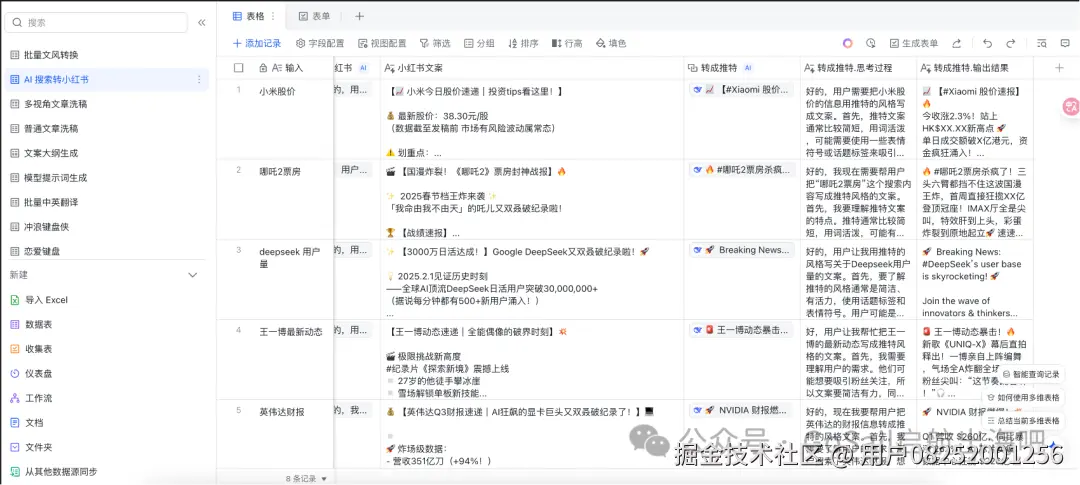Select the deepseek 用户量 input cell
Image resolution: width=1080 pixels, height=485 pixels.
(293, 280)
